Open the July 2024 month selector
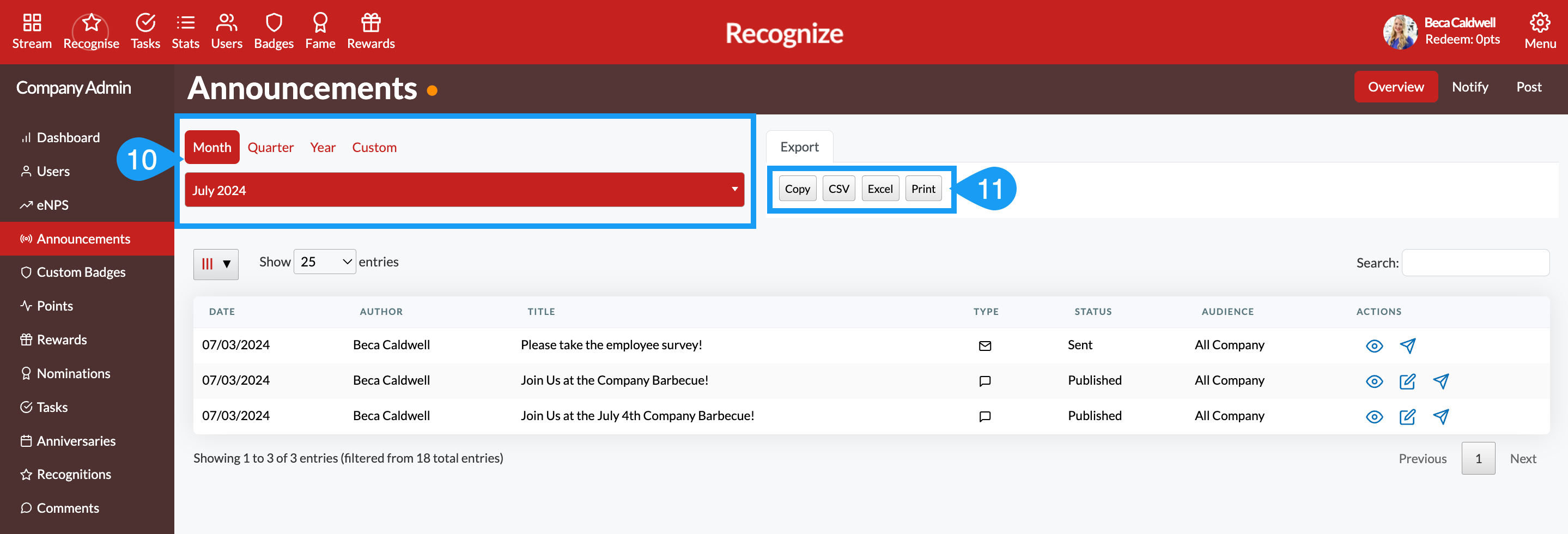Screen dimensions: 1568x534 (x=464, y=190)
